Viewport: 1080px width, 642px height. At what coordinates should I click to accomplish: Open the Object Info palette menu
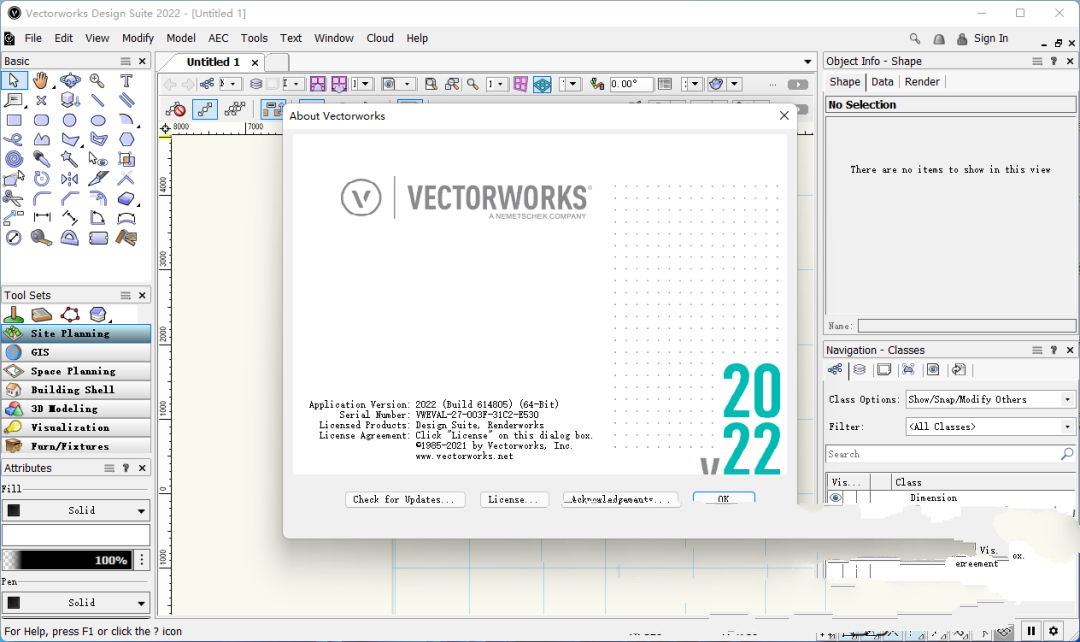1037,61
